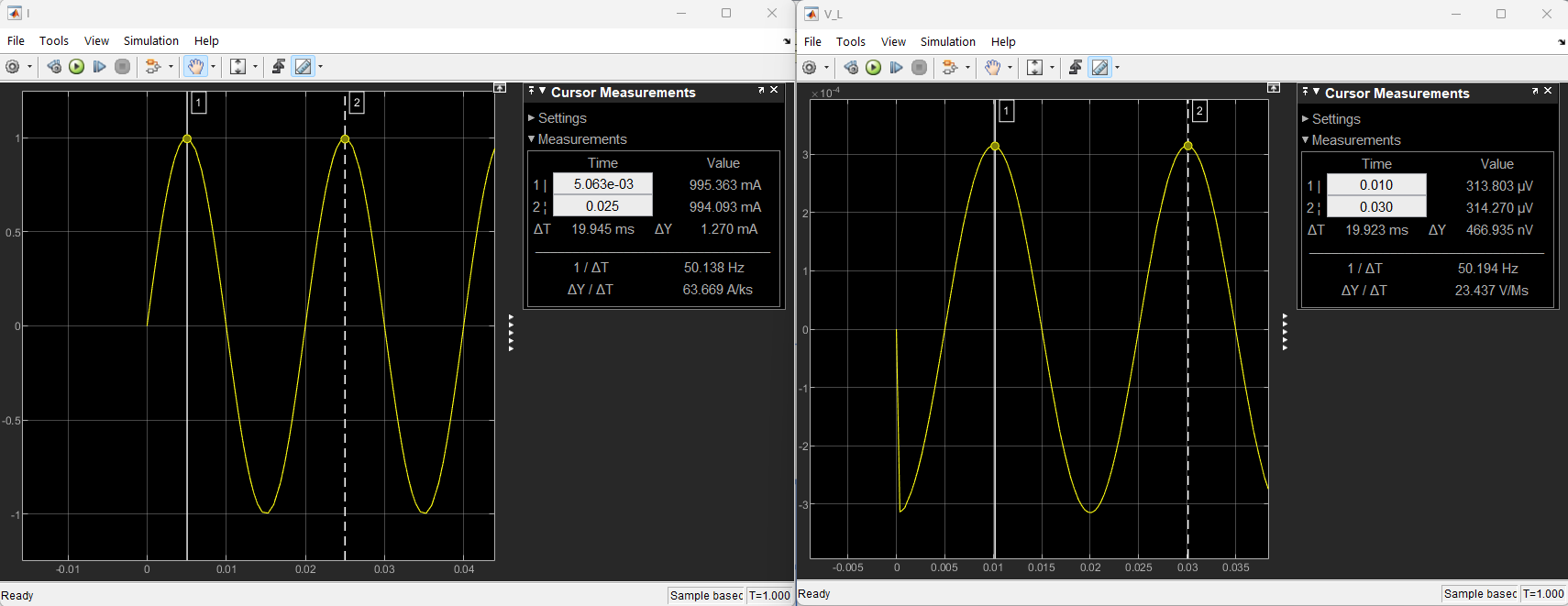Screen dimensions: 1568x606
Task: Open highlight block dropdown arrow in I window
Action: click(x=171, y=66)
